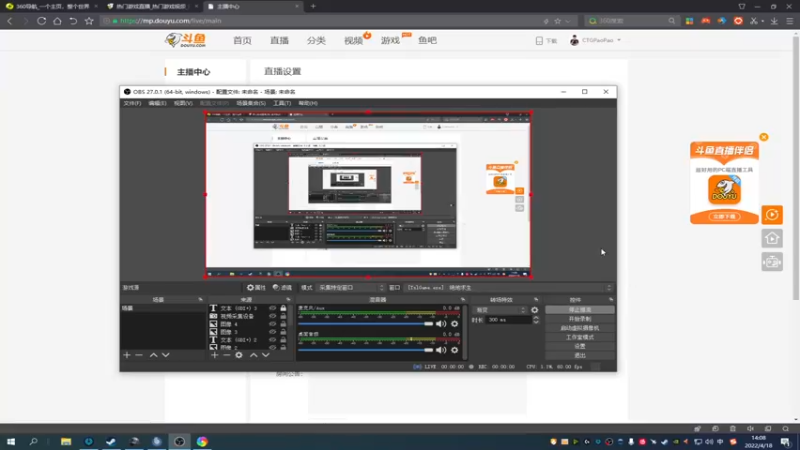Toggle lock on Image 4 source
800x450 pixels.
[x=283, y=324]
